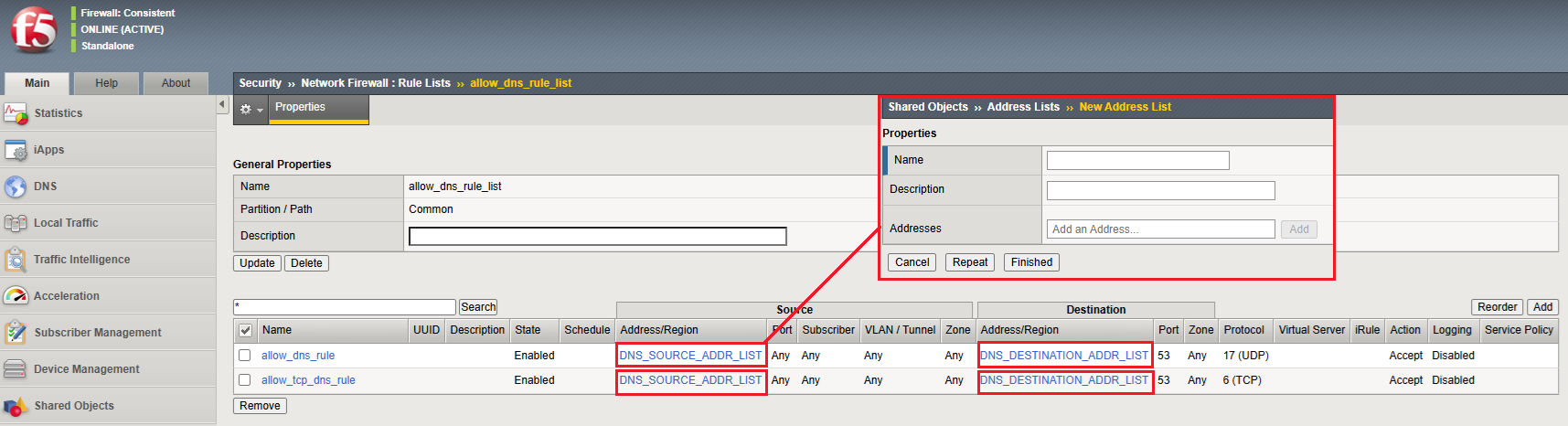Click the Remove button

[261, 406]
